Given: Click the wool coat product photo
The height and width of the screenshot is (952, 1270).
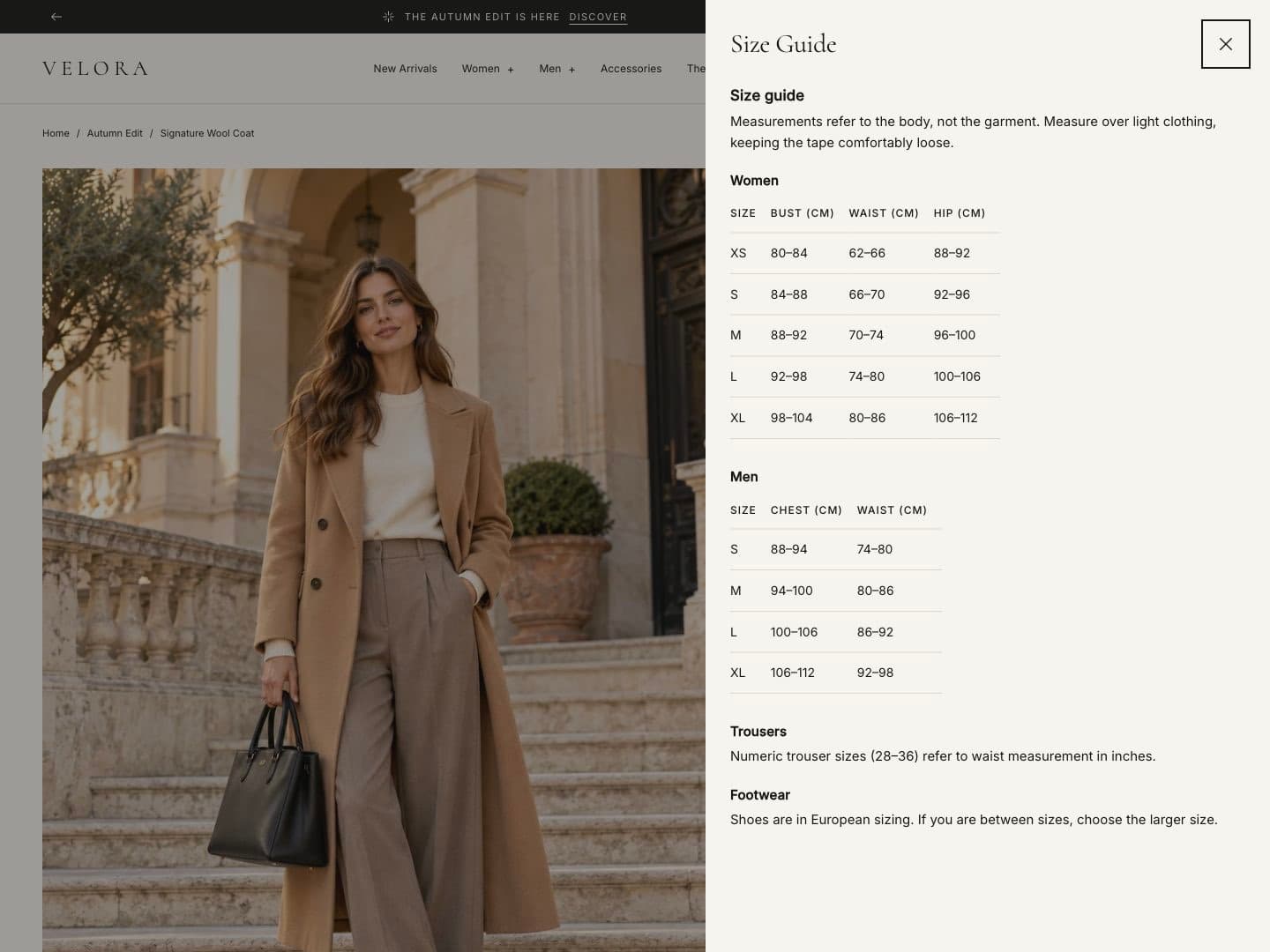Looking at the screenshot, I should coord(374,560).
